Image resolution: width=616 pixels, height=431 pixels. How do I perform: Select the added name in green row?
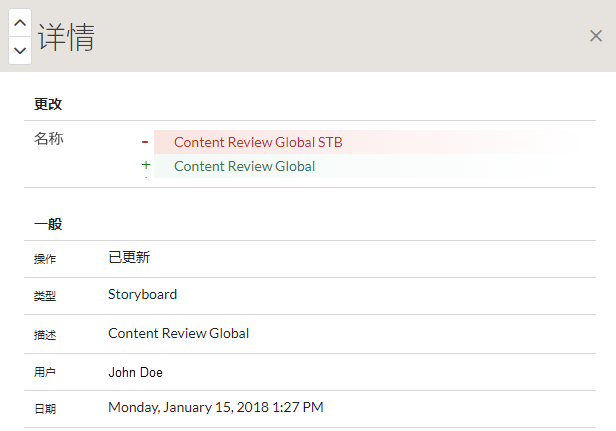244,166
